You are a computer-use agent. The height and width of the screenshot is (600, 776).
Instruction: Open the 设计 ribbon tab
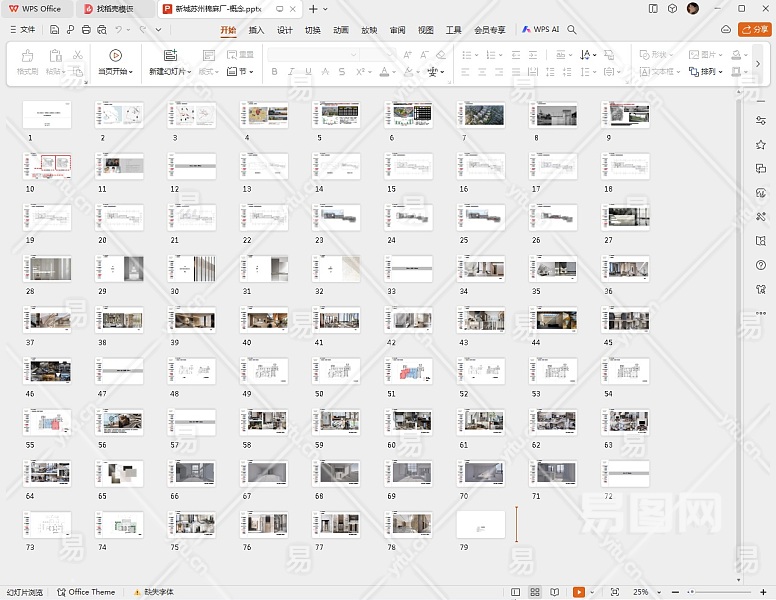pyautogui.click(x=285, y=30)
